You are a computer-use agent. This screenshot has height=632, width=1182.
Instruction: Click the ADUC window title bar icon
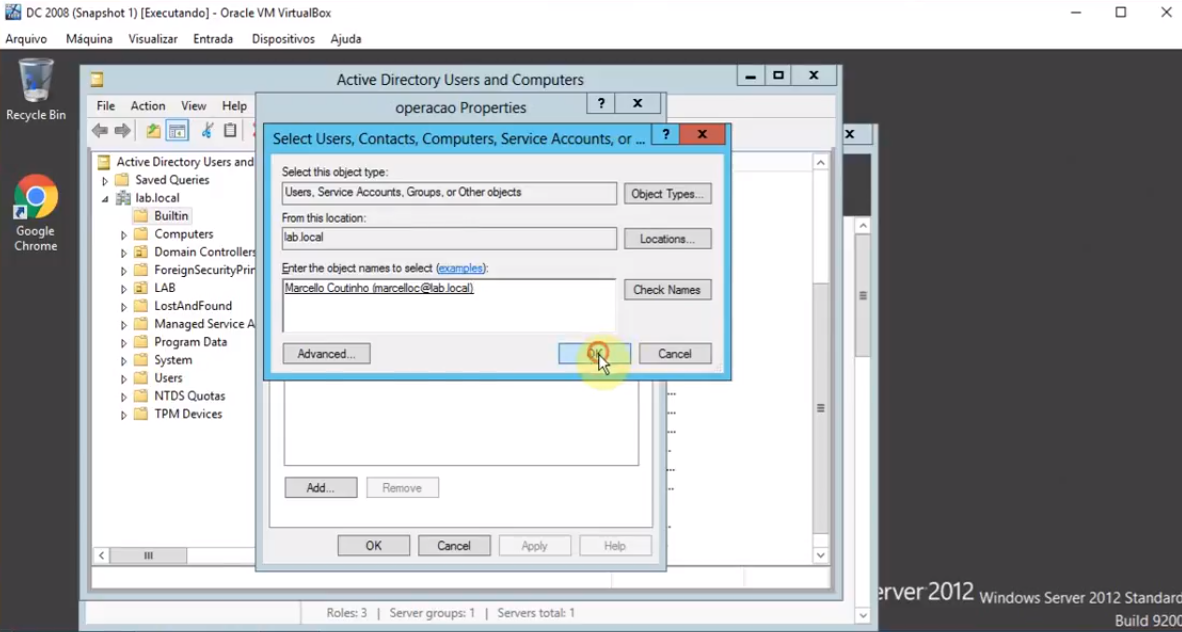pos(96,79)
